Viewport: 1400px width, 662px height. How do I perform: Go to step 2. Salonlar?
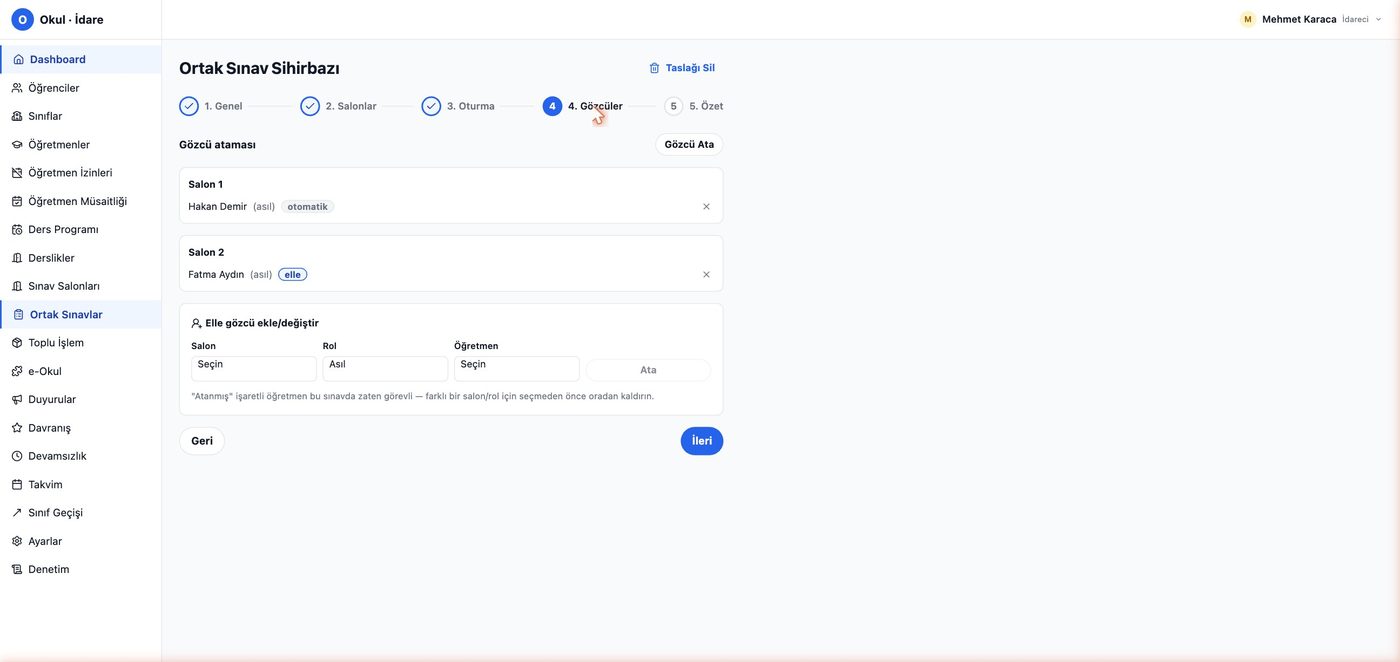coord(338,106)
